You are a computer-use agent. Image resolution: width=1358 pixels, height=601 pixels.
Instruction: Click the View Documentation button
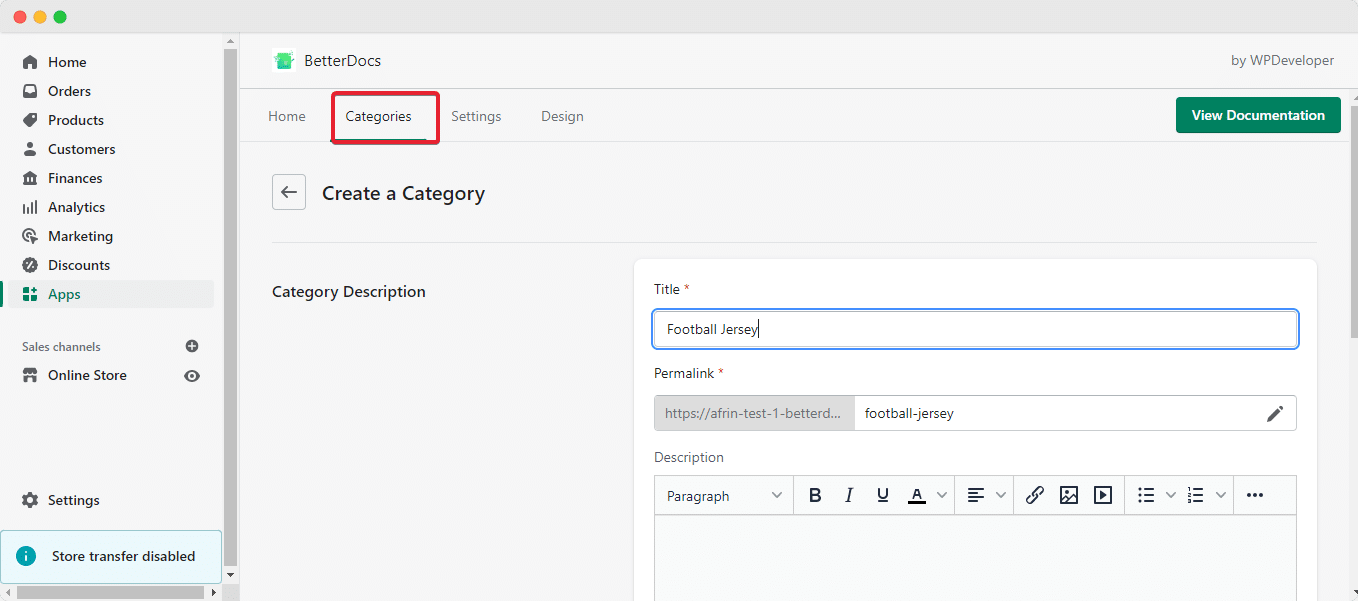pyautogui.click(x=1257, y=115)
